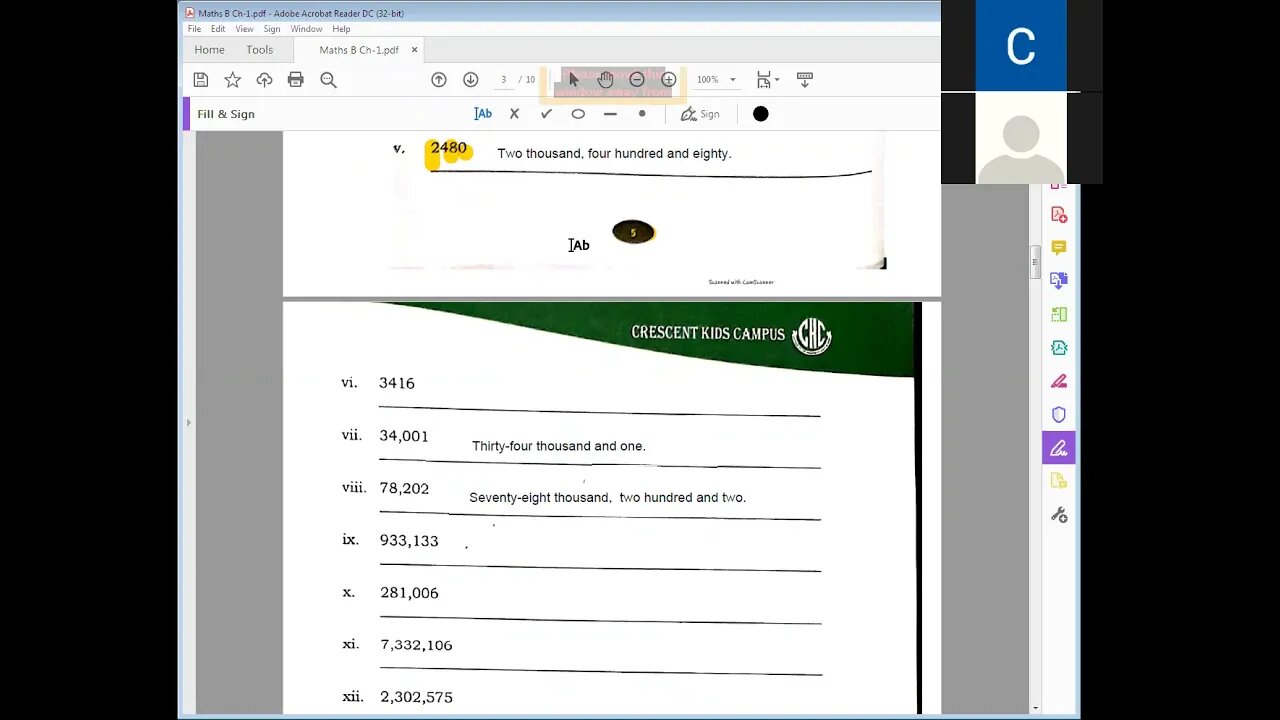1280x720 pixels.
Task: Click the page number input field
Action: click(503, 80)
